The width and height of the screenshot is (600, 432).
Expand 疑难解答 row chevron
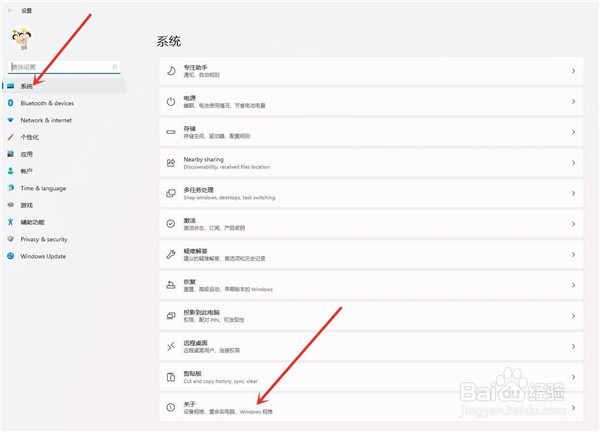574,254
